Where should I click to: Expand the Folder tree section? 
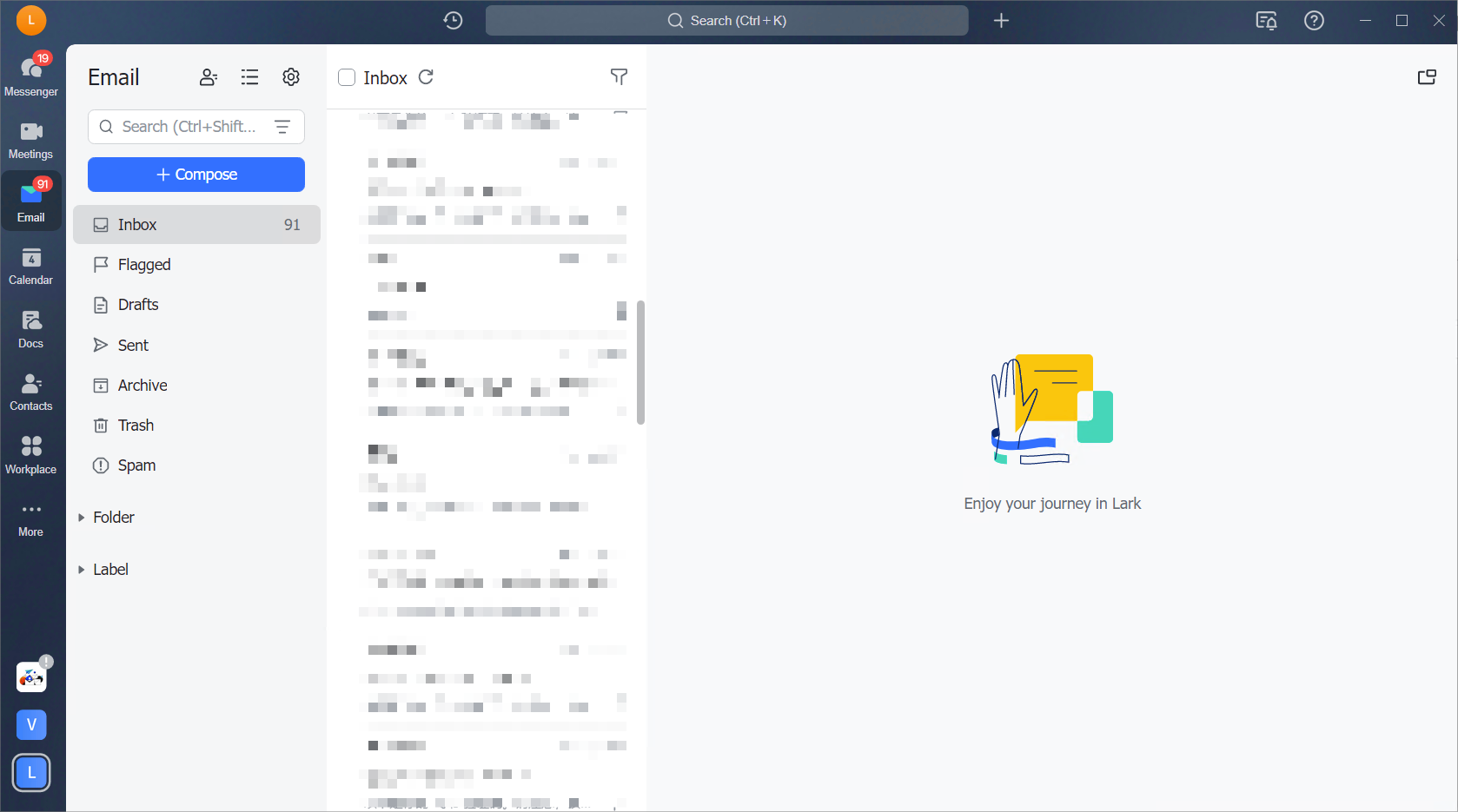pyautogui.click(x=82, y=518)
